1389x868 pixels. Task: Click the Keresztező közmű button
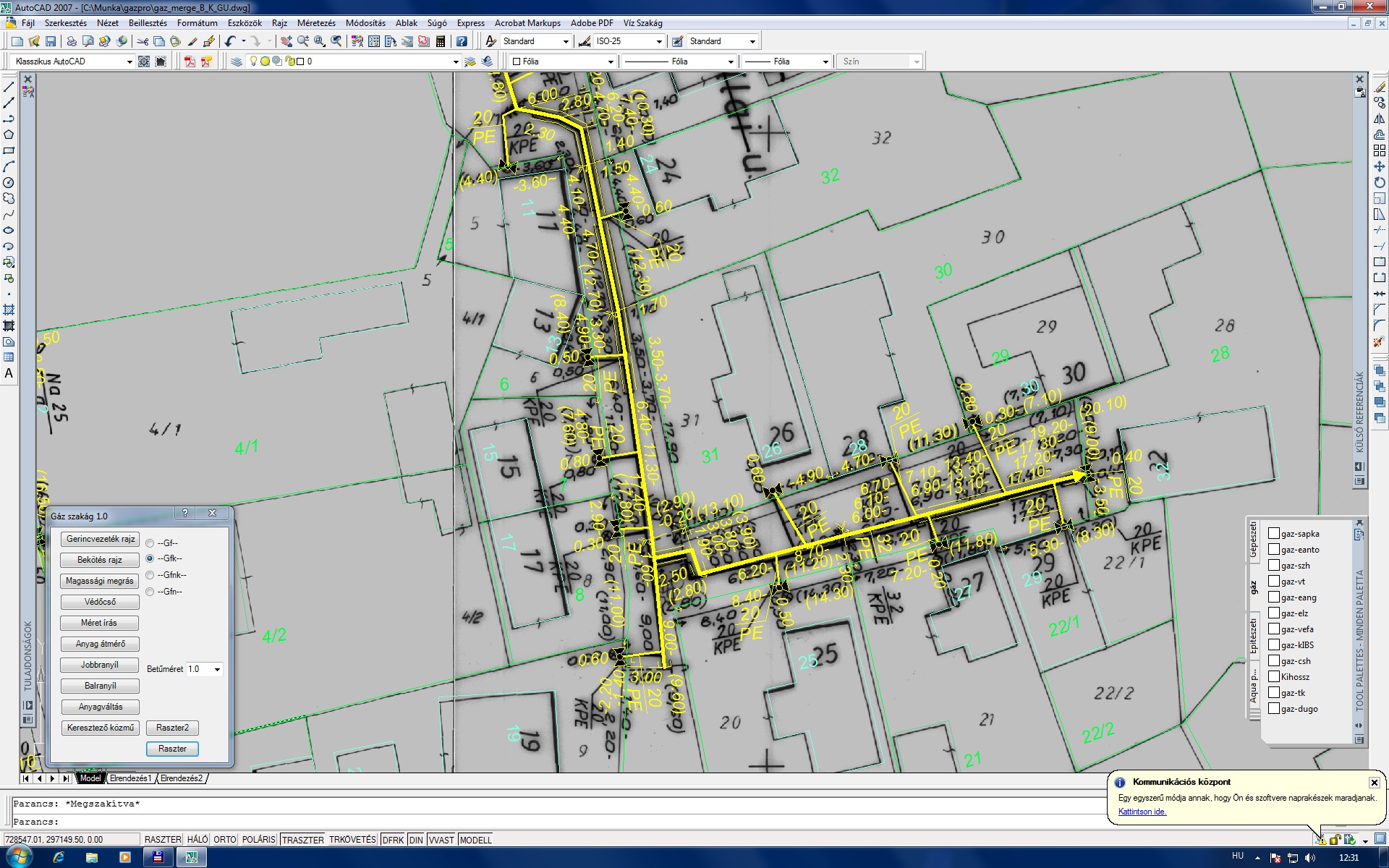[x=101, y=728]
